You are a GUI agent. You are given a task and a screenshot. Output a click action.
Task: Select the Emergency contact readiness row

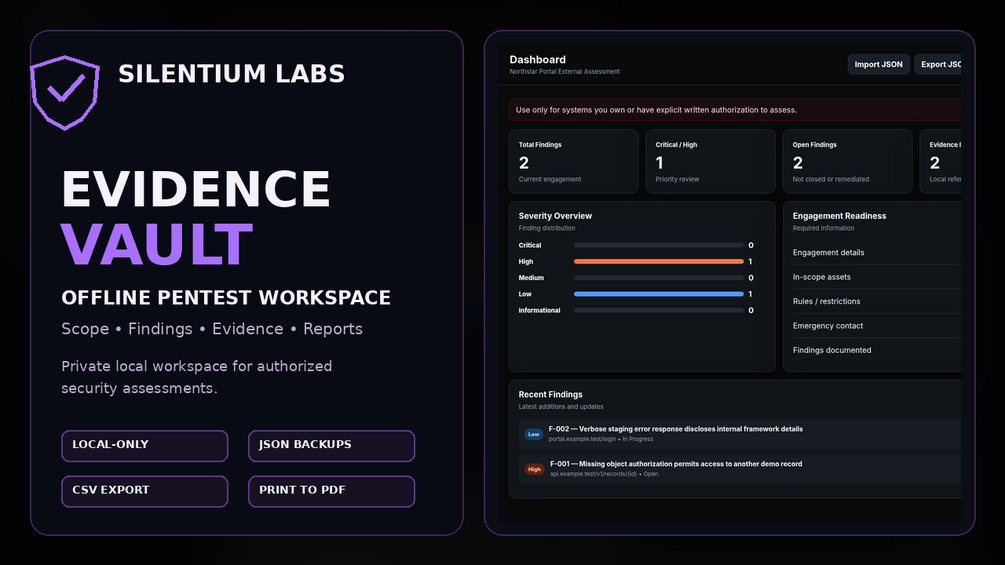coord(876,325)
